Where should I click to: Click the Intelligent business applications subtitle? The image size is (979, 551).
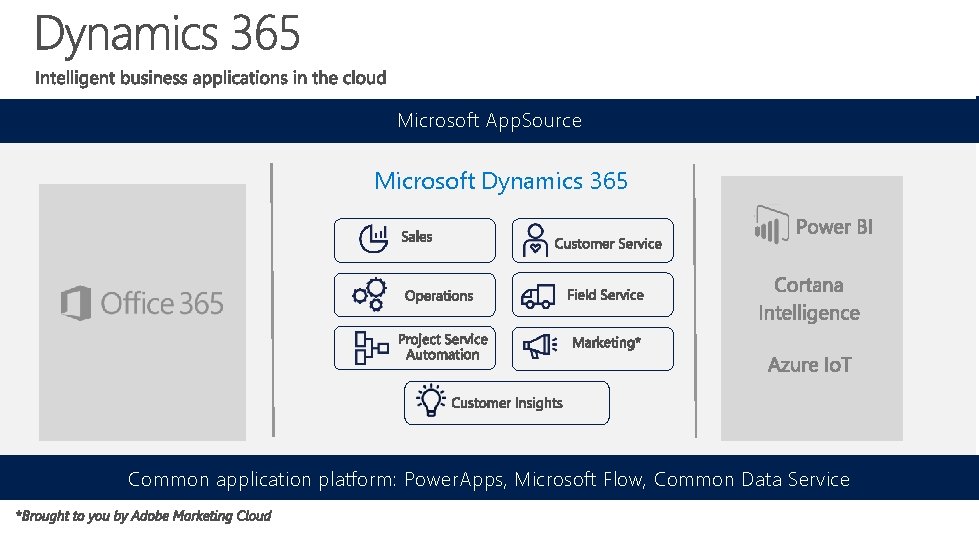(210, 78)
